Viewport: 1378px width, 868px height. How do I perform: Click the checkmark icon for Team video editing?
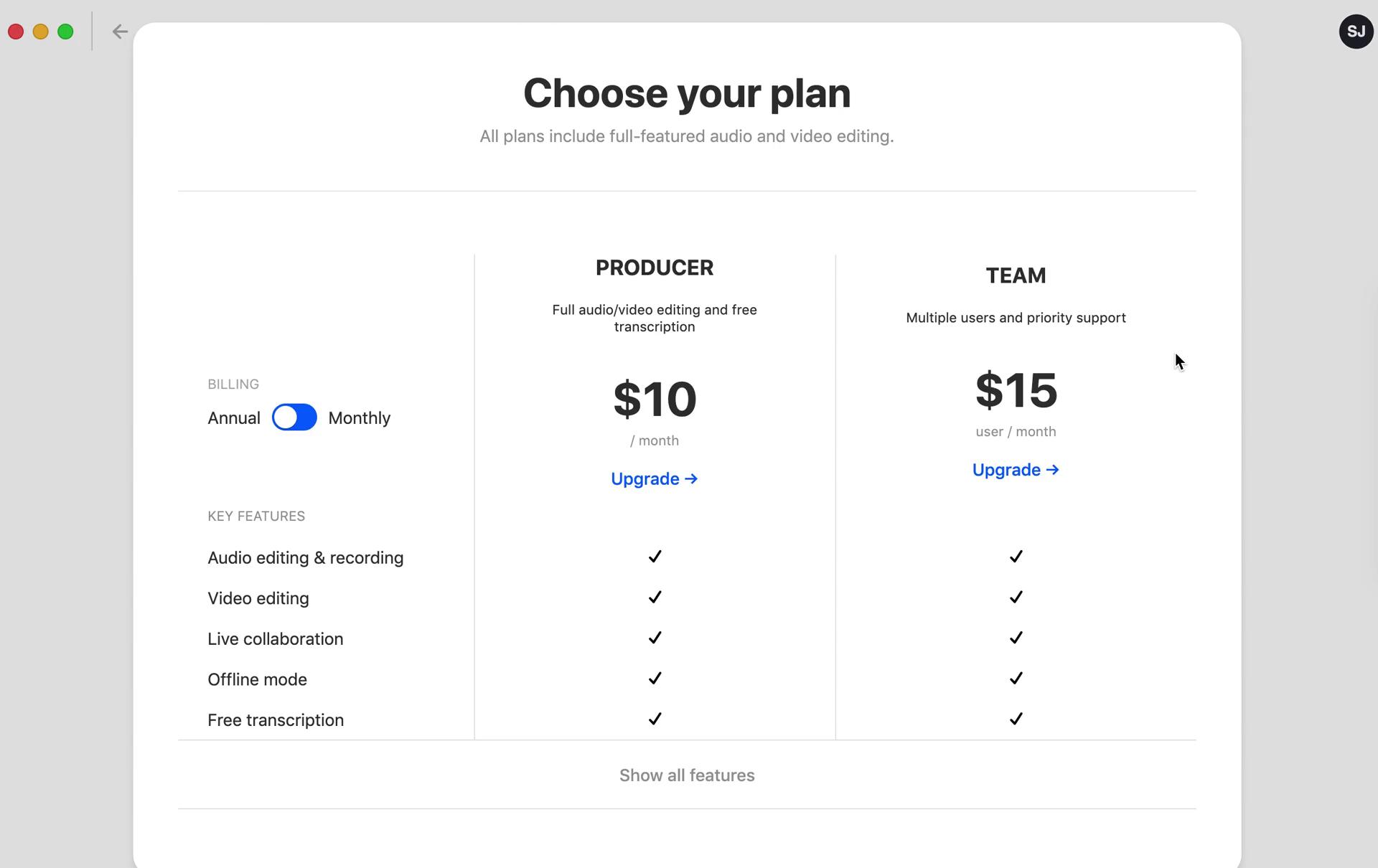[x=1016, y=597]
